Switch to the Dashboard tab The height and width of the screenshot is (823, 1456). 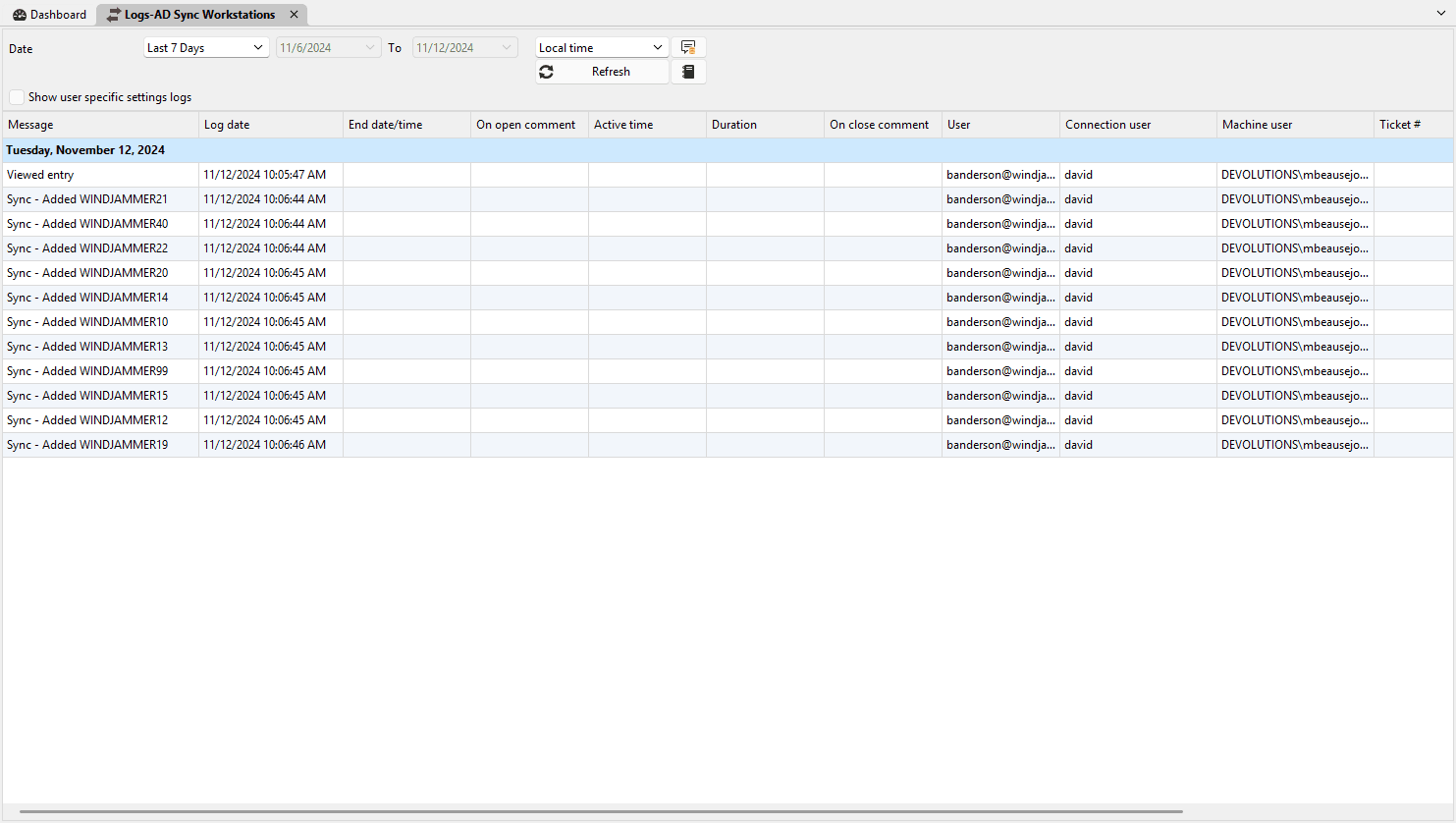(x=49, y=15)
